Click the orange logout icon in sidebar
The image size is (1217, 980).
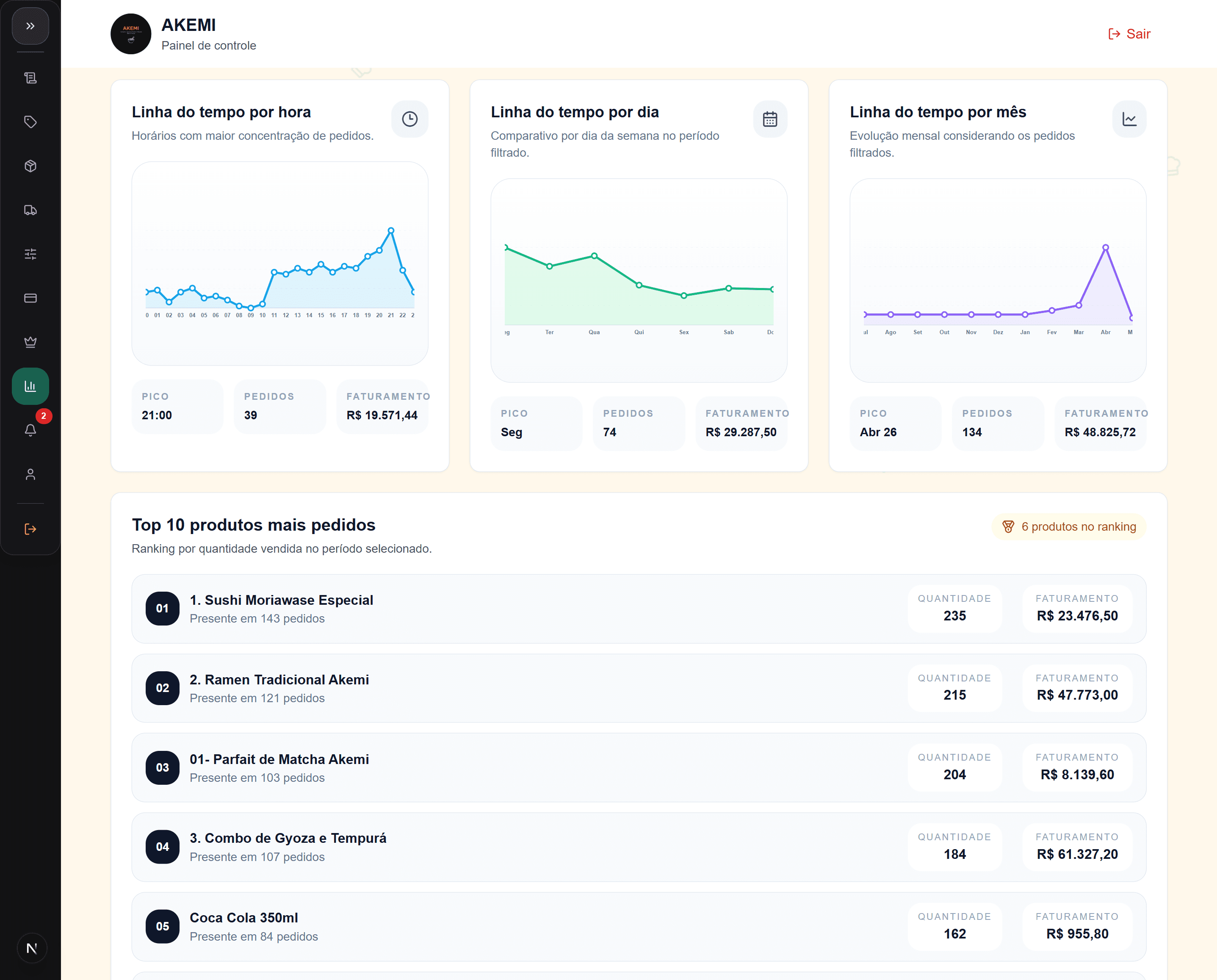click(x=30, y=529)
